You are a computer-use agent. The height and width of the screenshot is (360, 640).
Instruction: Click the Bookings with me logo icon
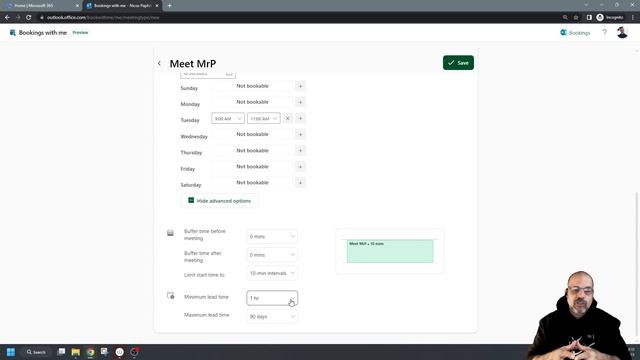coord(13,33)
